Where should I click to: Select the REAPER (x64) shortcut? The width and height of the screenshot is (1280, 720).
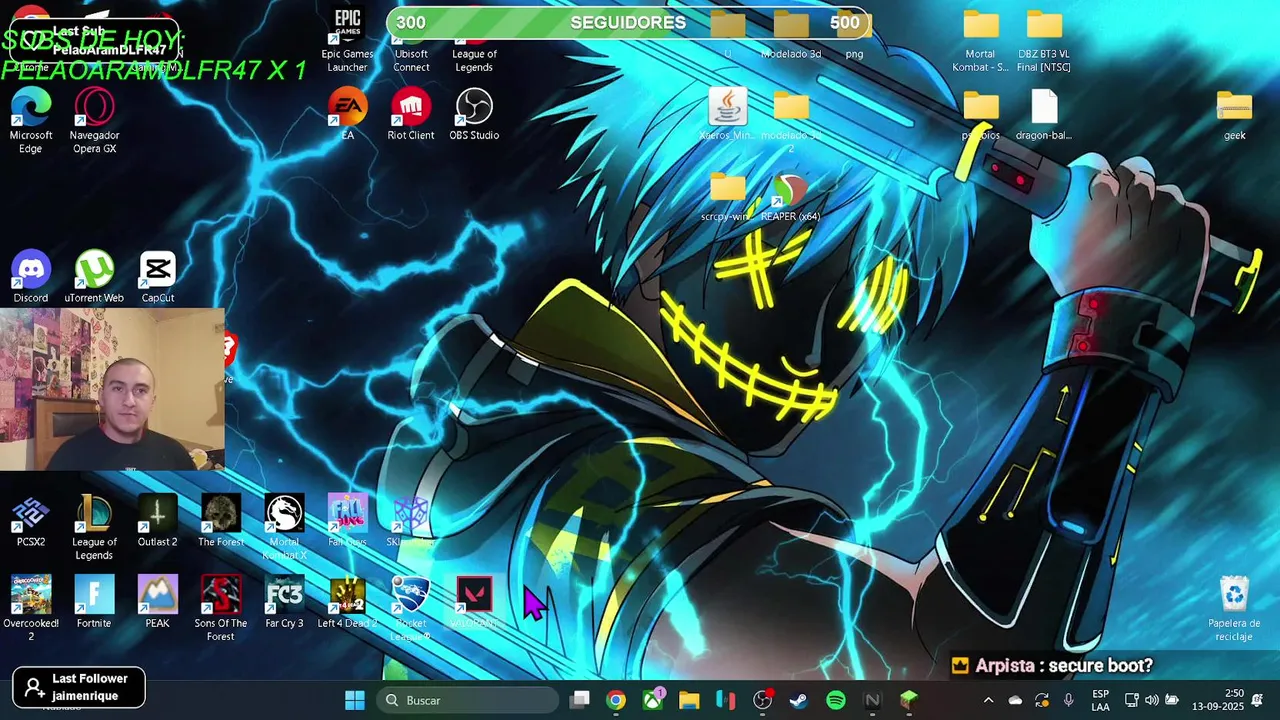click(790, 196)
